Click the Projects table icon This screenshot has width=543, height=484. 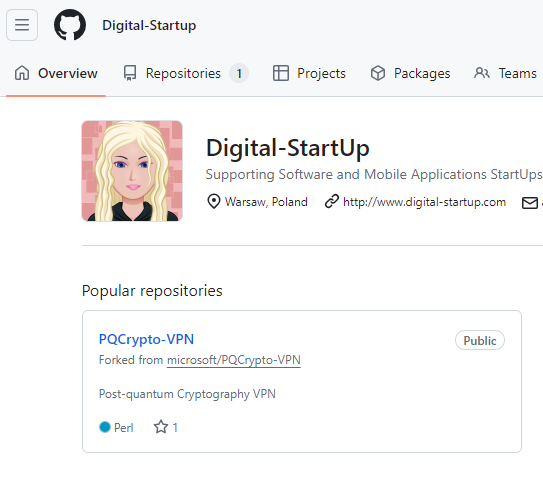281,73
